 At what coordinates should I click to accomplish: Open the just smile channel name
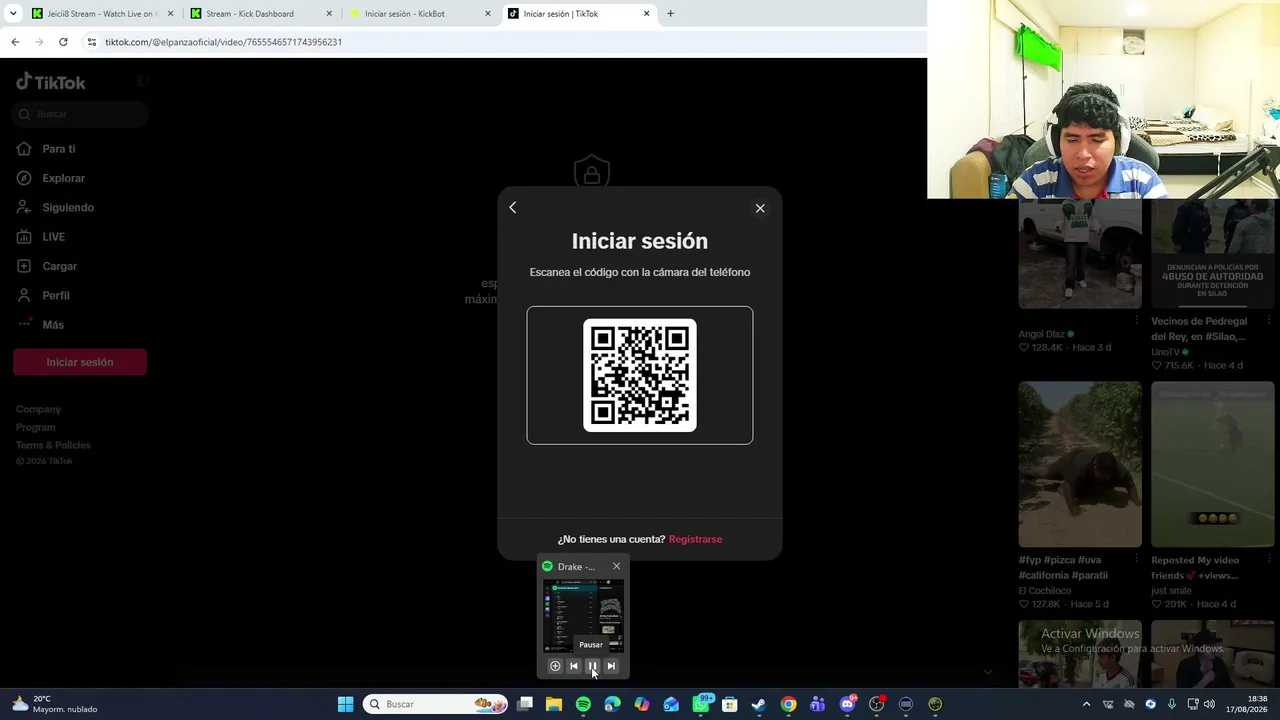(1171, 590)
